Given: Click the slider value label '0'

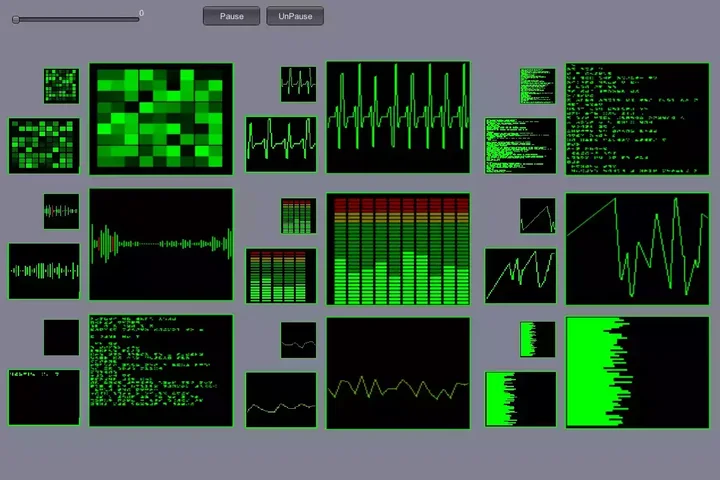Looking at the screenshot, I should [141, 13].
